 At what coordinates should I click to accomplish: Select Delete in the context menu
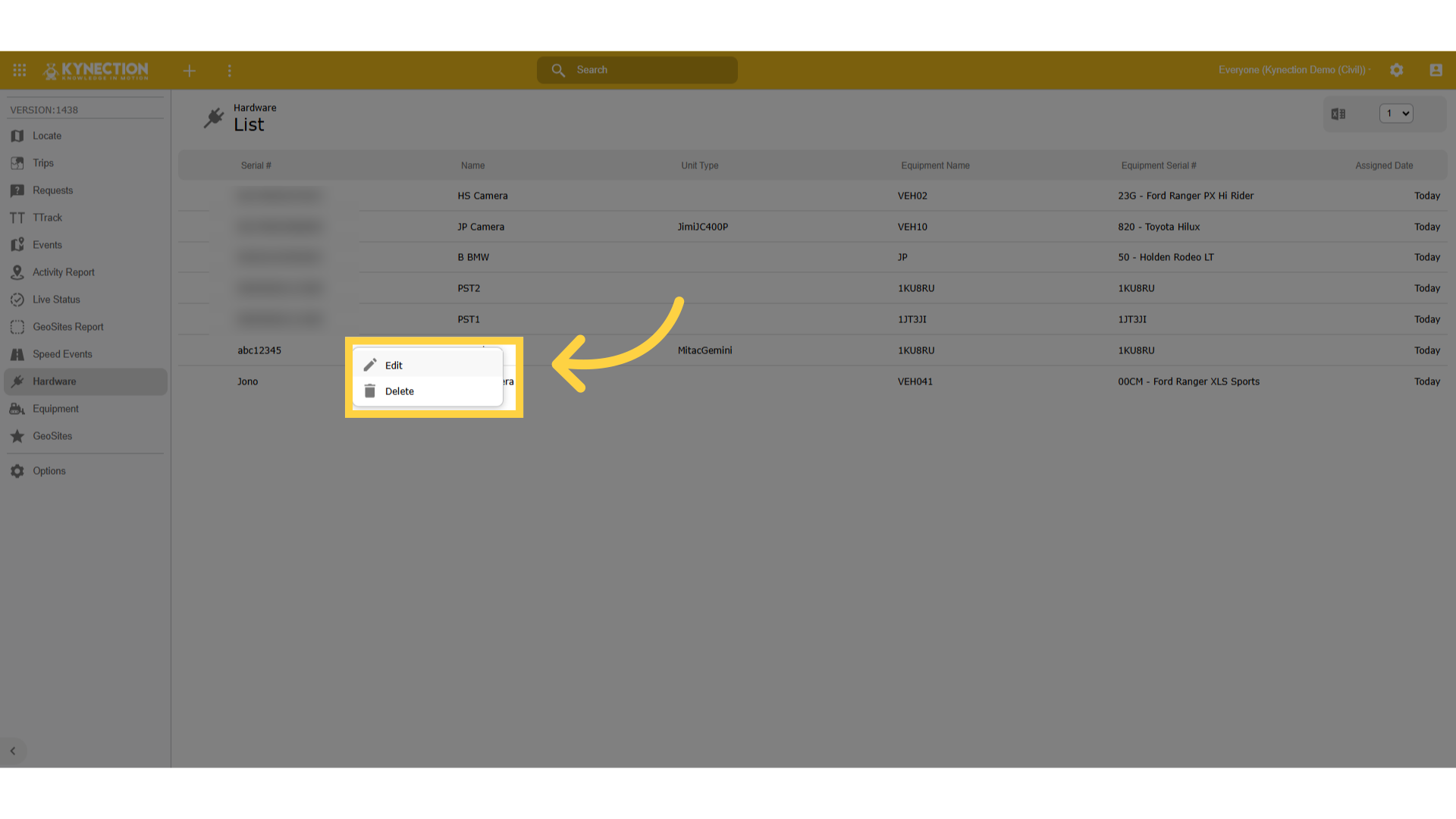tap(428, 391)
